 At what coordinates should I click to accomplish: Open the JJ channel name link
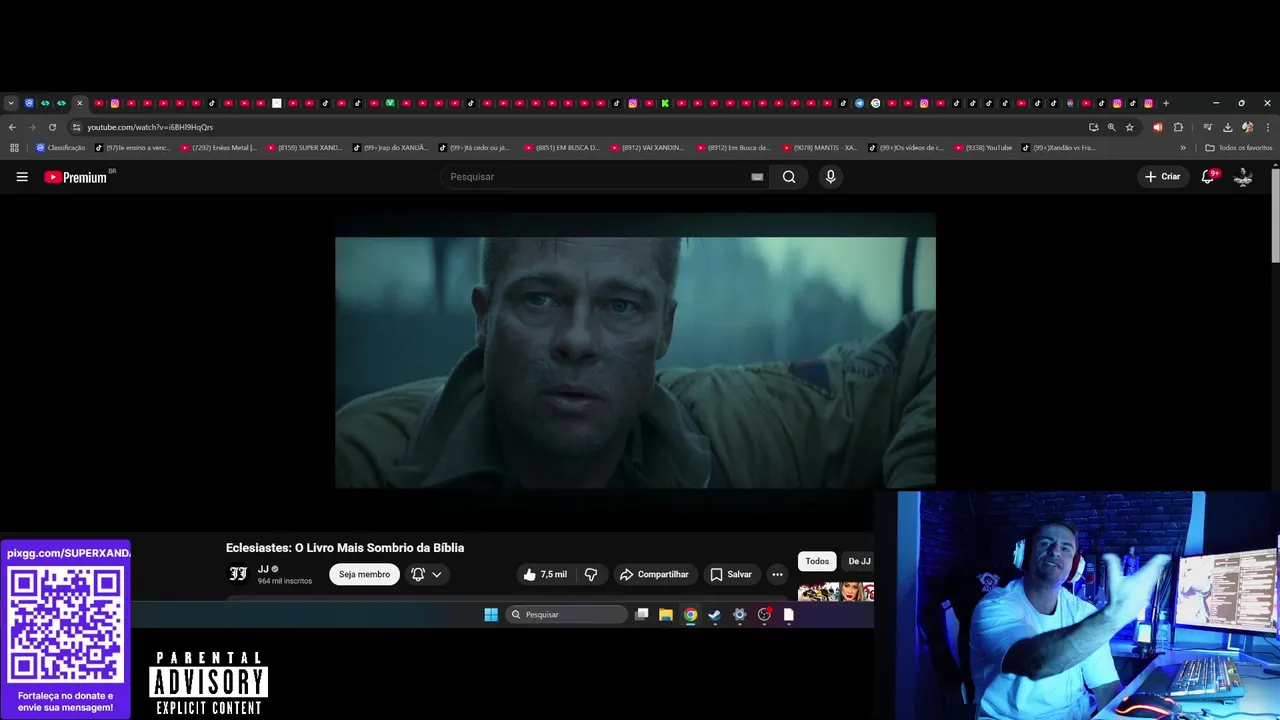[263, 569]
